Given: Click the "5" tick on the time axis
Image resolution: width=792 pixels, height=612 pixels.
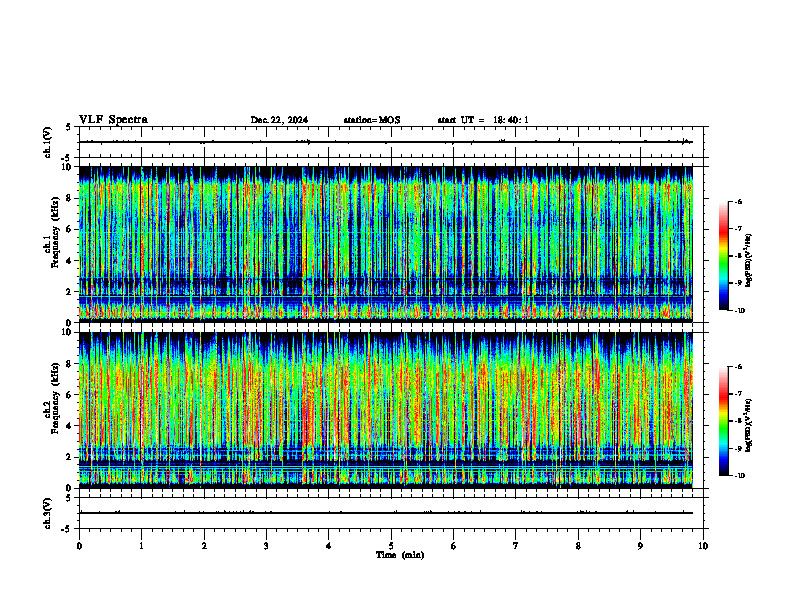Looking at the screenshot, I should click(x=391, y=545).
